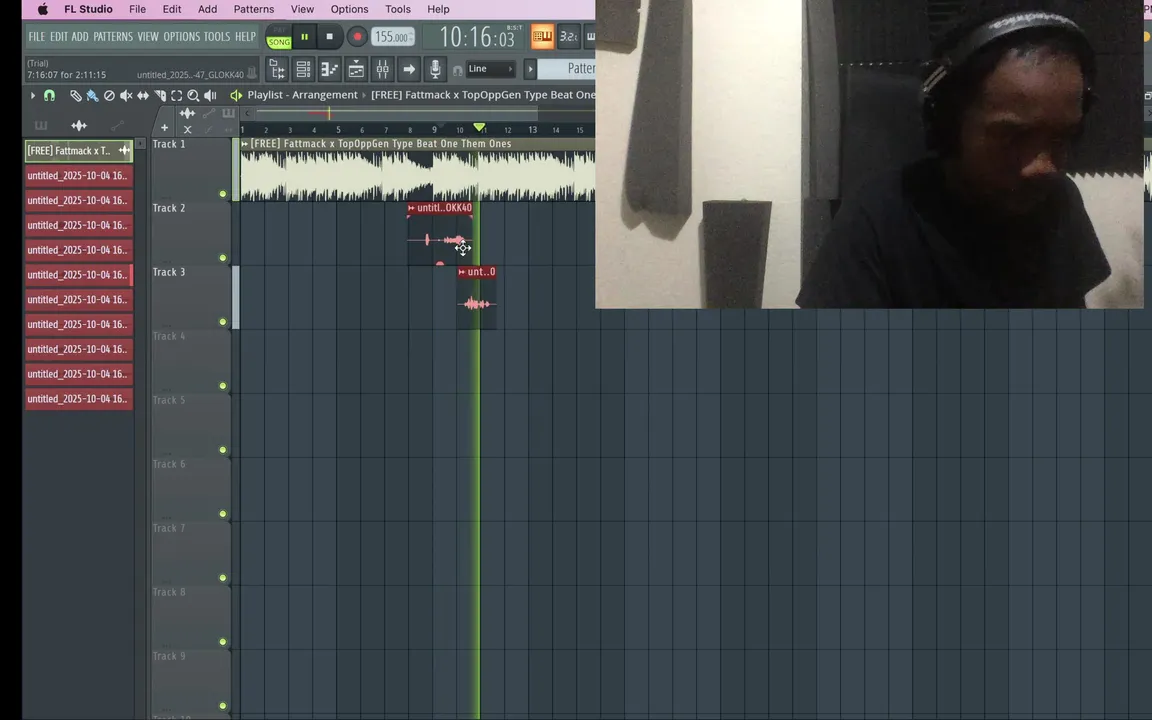
Task: Open in-app ADD menu
Action: click(80, 37)
